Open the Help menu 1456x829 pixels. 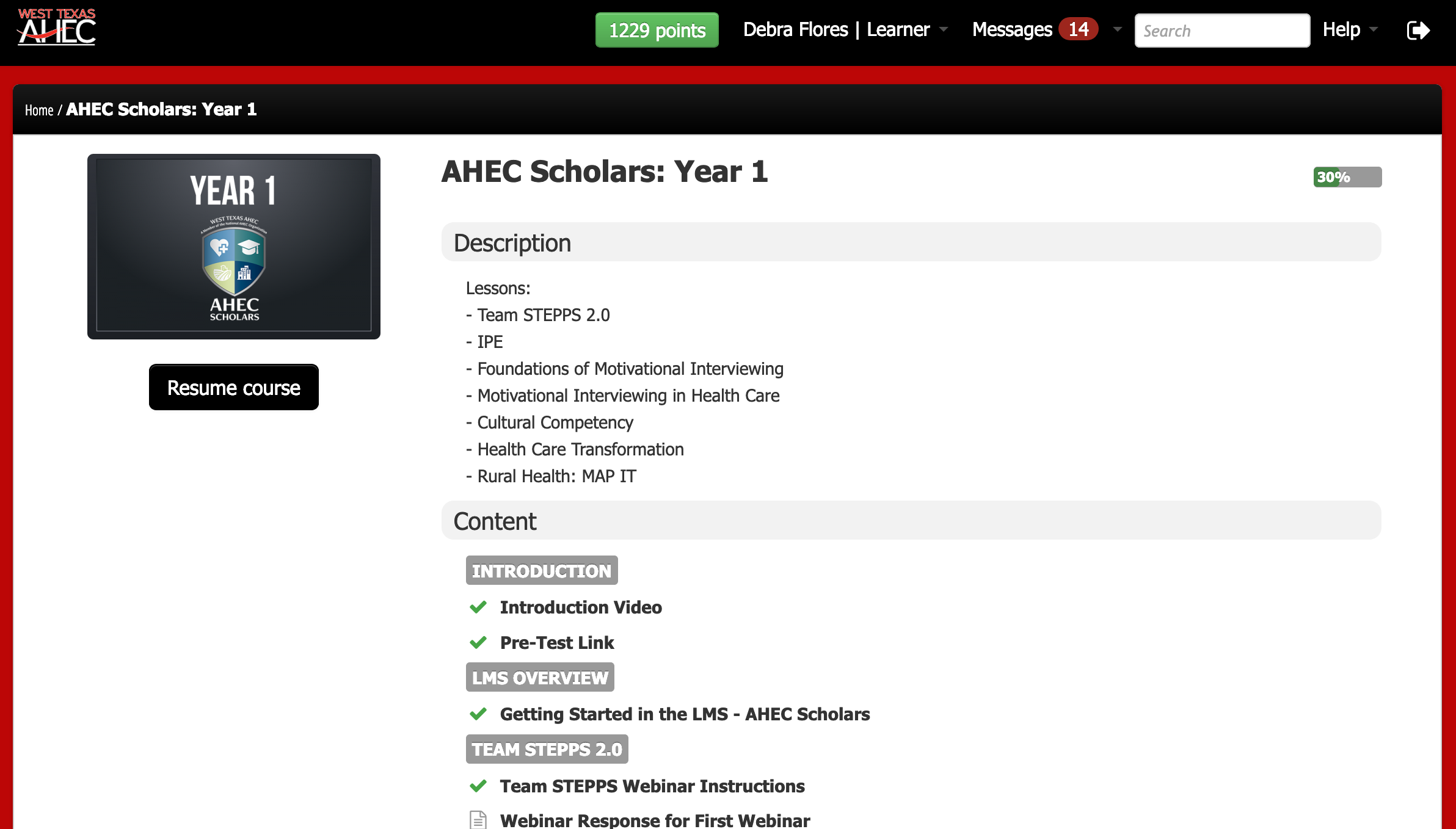click(x=1341, y=29)
